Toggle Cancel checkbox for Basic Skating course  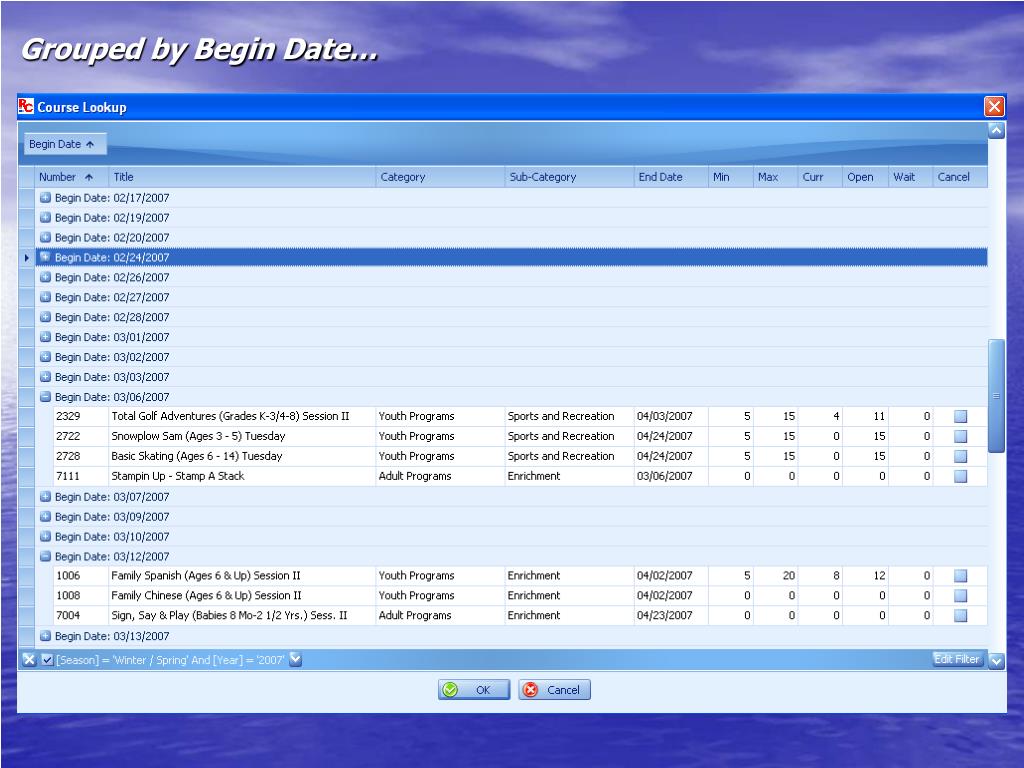[960, 456]
